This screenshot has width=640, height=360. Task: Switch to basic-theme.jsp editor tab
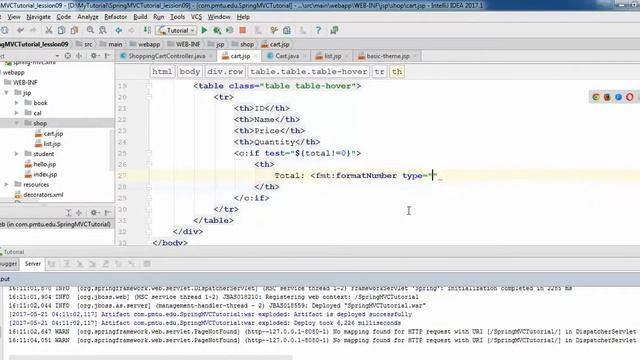[x=387, y=56]
